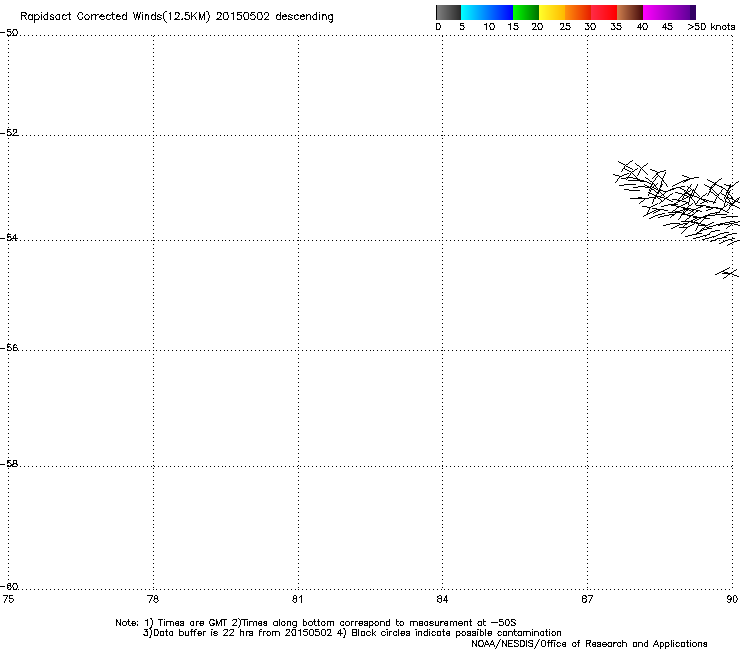740x650 pixels.
Task: Click the "-60" latitude axis label
Action: [9, 586]
